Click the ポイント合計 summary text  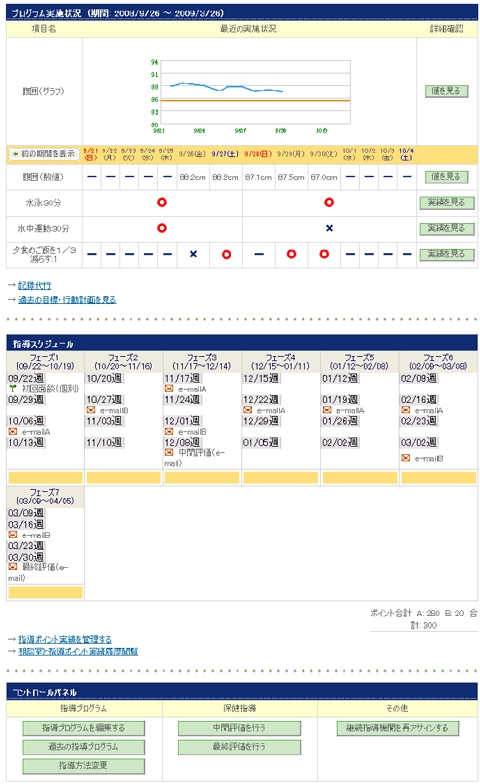(x=424, y=619)
